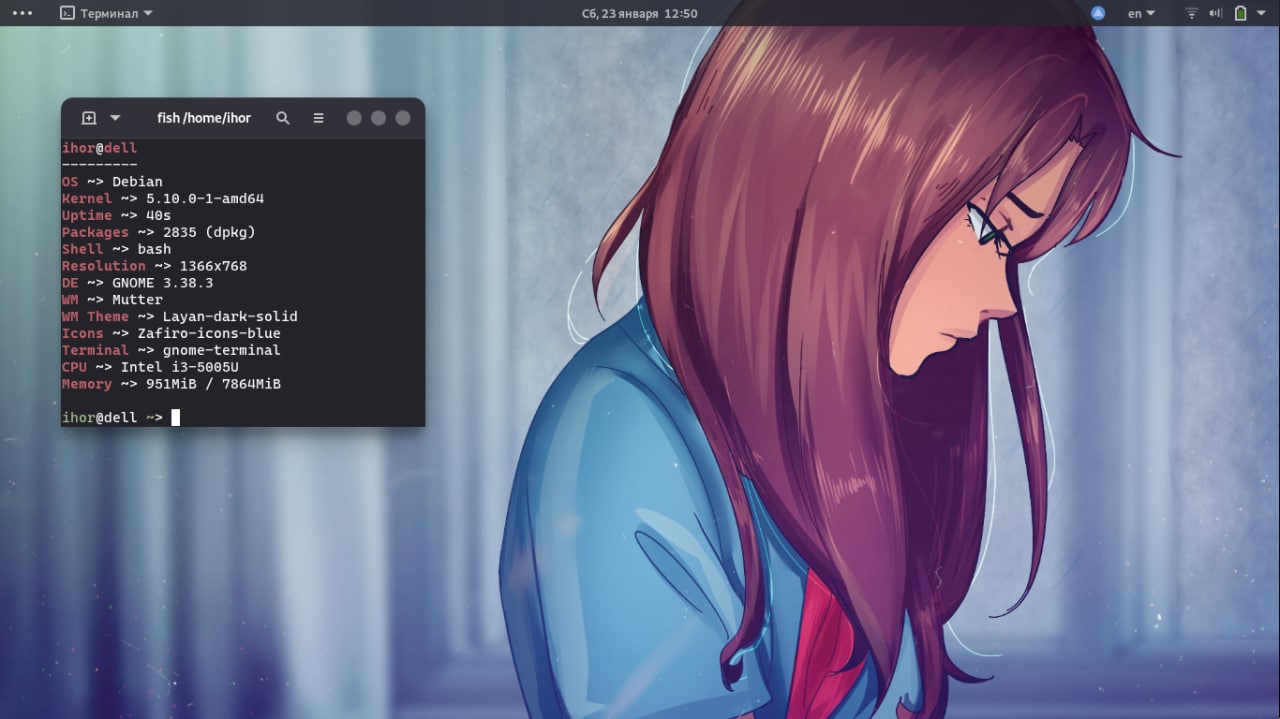Click the fish /home/ihor window title
1280x719 pixels.
pos(204,118)
